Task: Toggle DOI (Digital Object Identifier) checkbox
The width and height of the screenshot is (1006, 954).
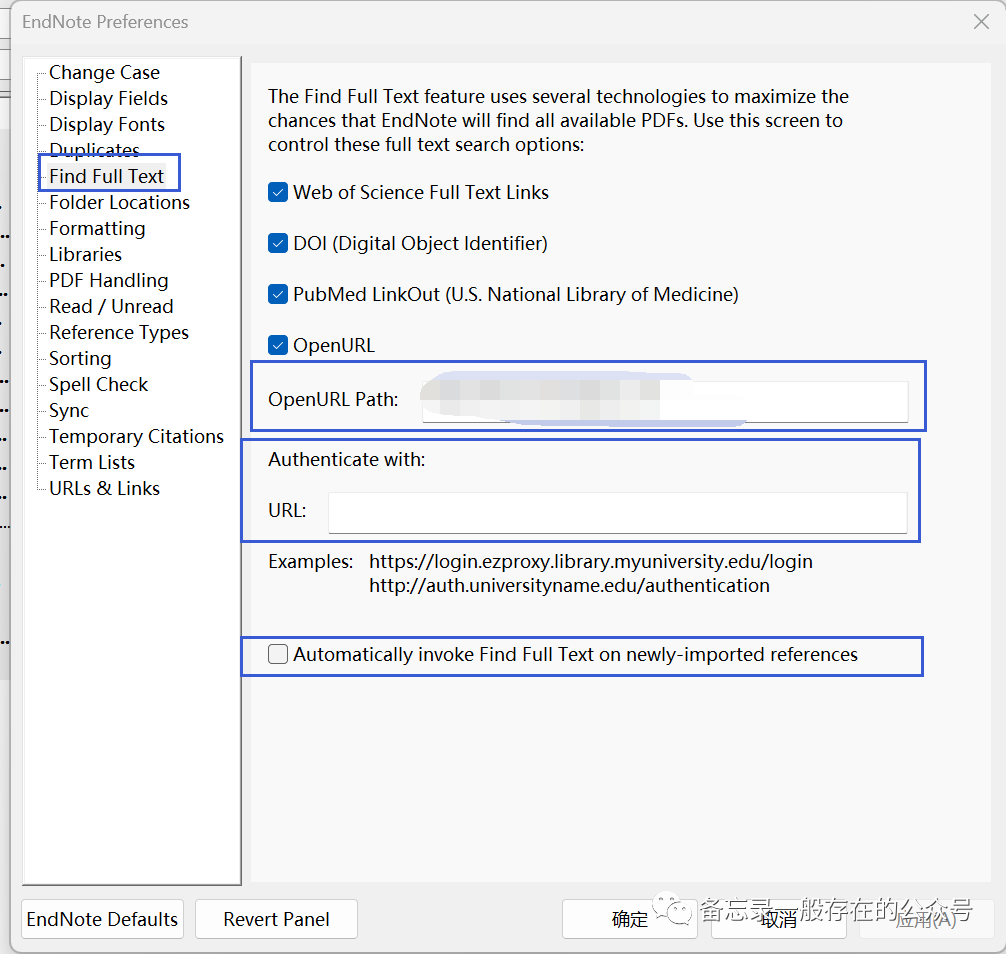Action: pyautogui.click(x=278, y=243)
